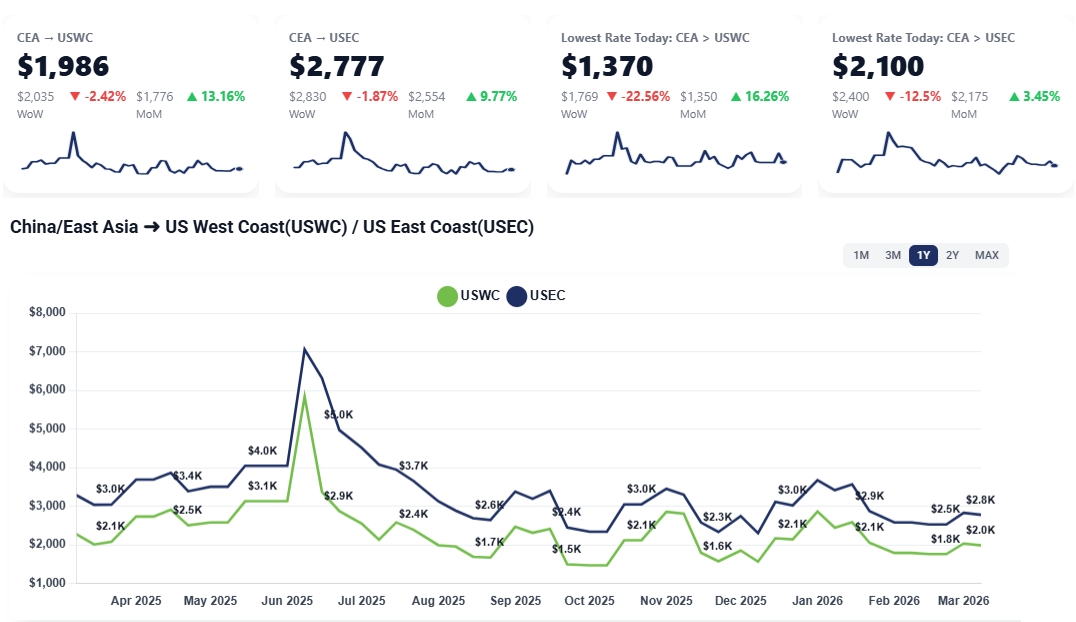1076x622 pixels.
Task: Click the navy USEC legend circle
Action: (516, 296)
